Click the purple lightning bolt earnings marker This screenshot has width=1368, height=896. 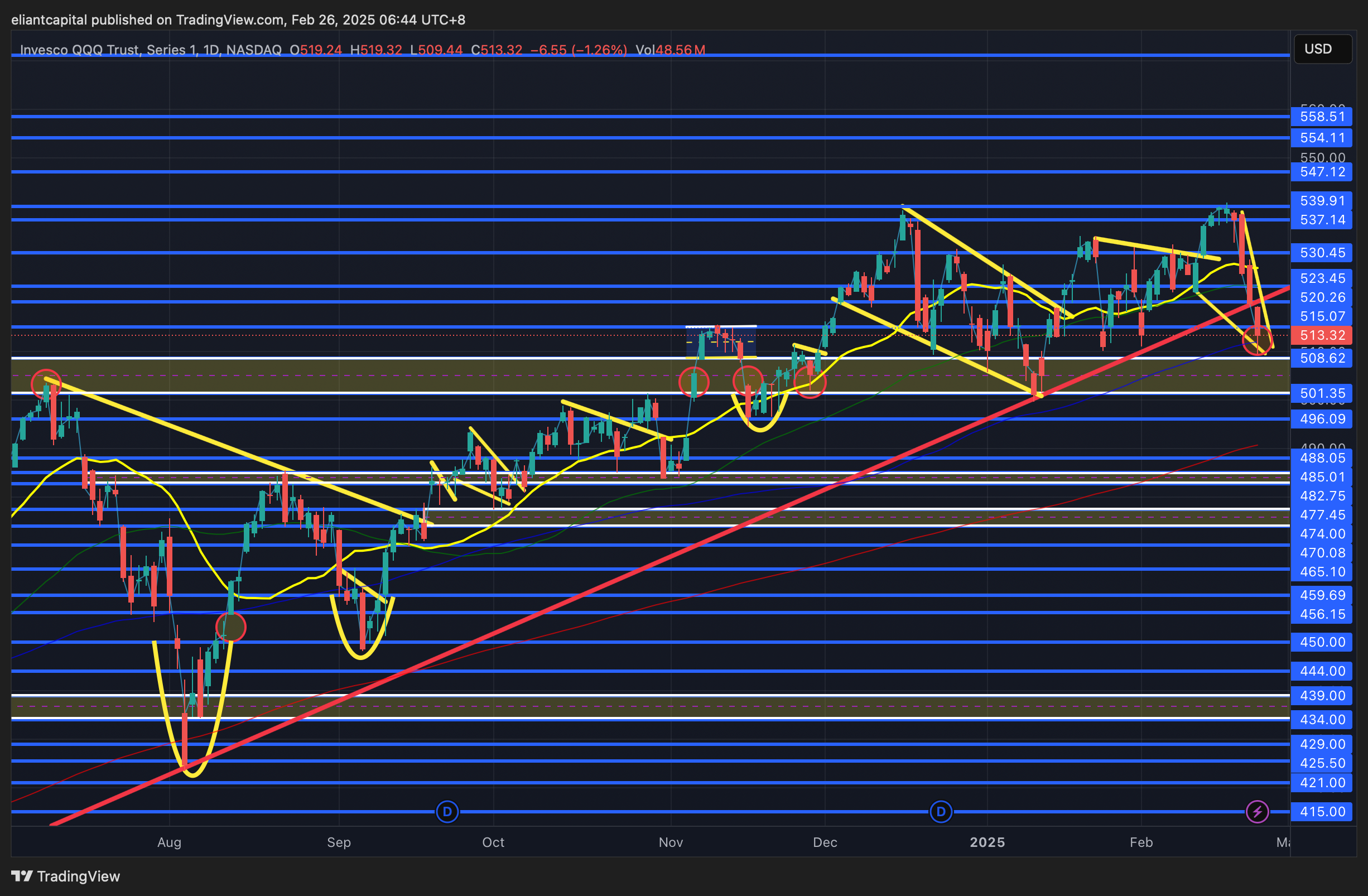(1257, 812)
